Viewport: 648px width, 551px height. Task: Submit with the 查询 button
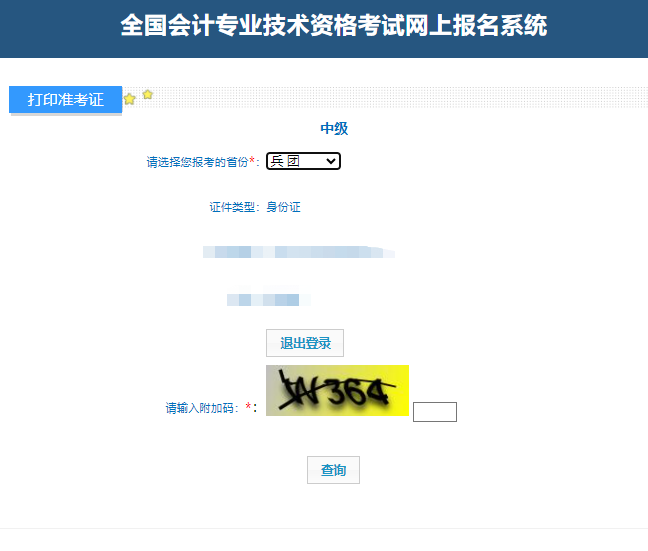coord(334,470)
